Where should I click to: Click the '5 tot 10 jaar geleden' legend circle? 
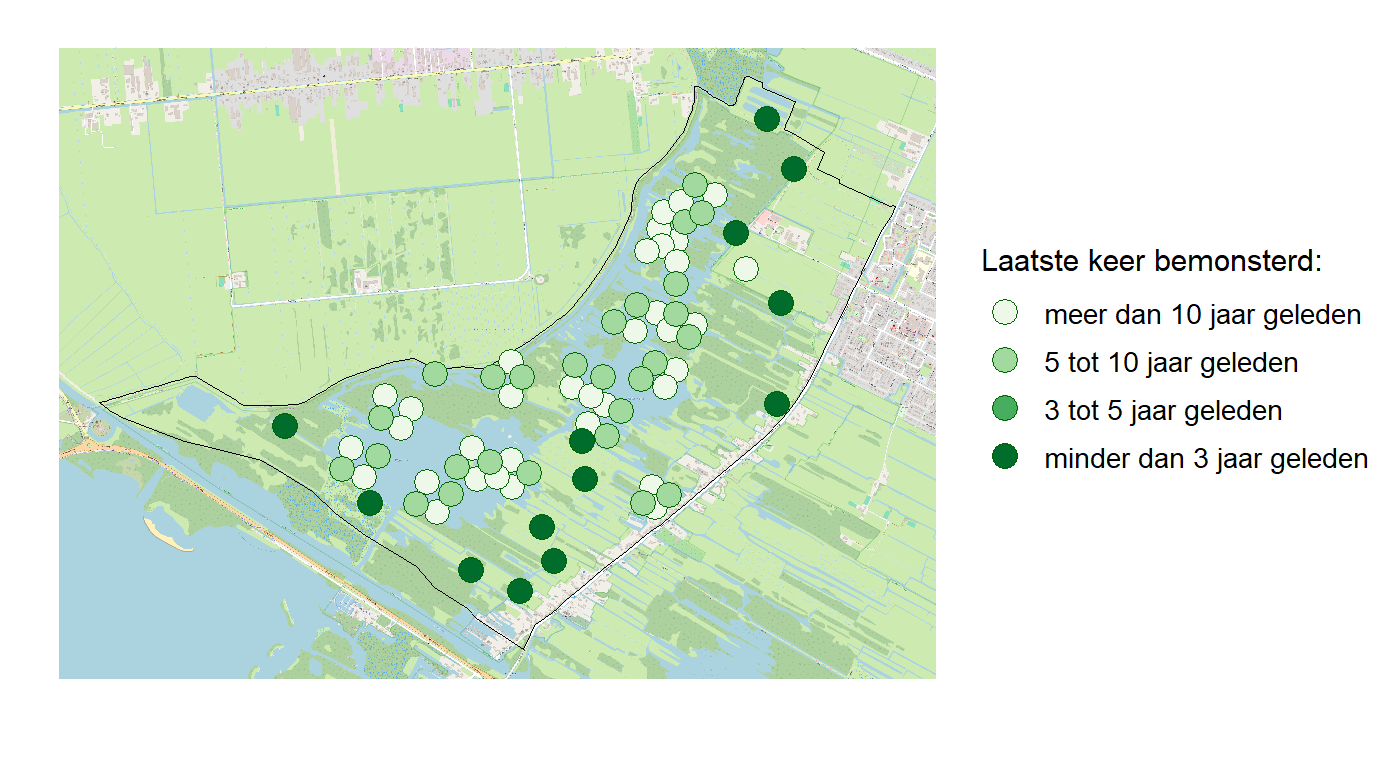pos(1005,362)
